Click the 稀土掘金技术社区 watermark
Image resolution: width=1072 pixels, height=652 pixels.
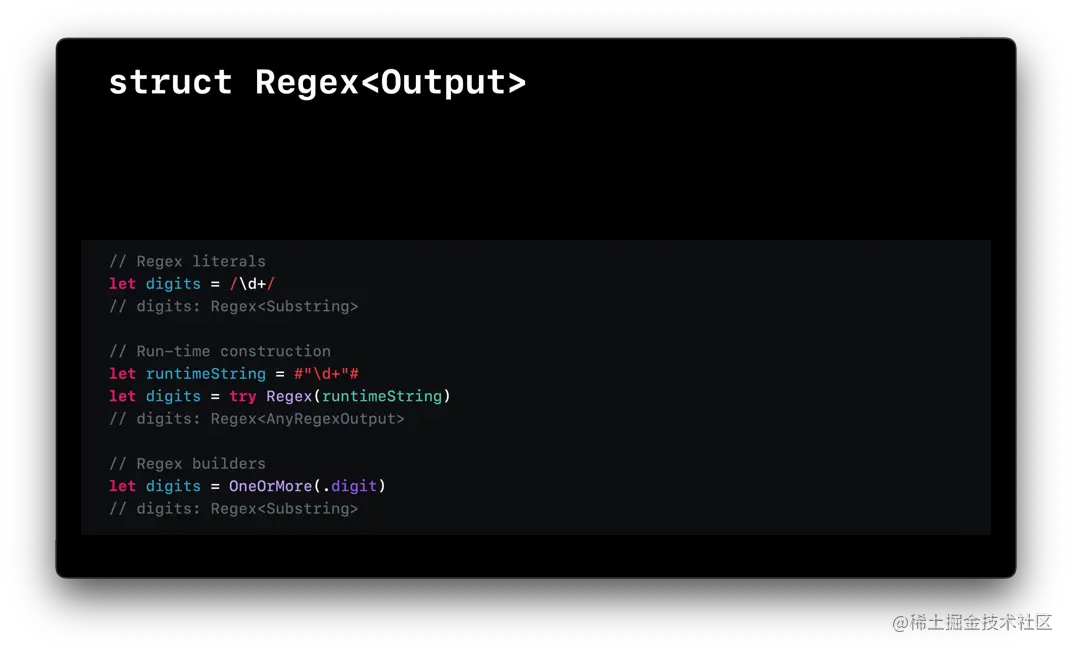tap(970, 621)
